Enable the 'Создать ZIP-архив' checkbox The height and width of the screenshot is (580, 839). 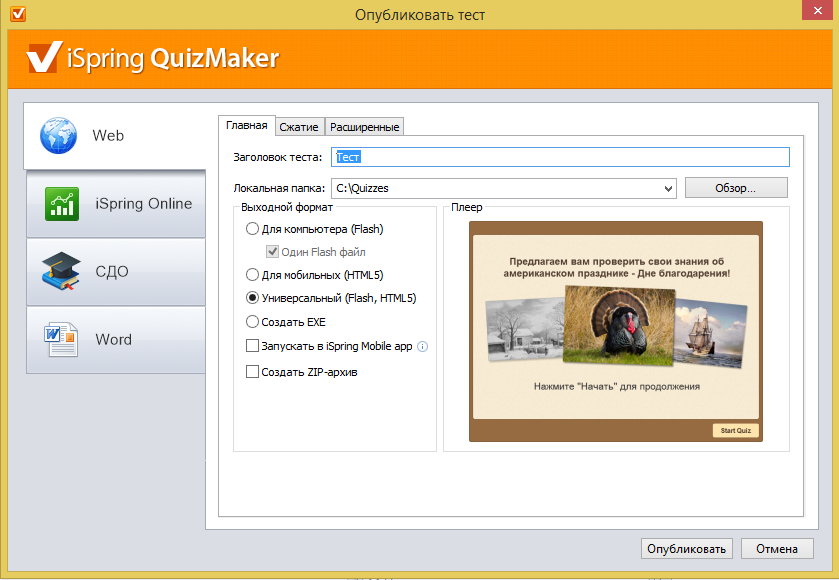tap(252, 371)
